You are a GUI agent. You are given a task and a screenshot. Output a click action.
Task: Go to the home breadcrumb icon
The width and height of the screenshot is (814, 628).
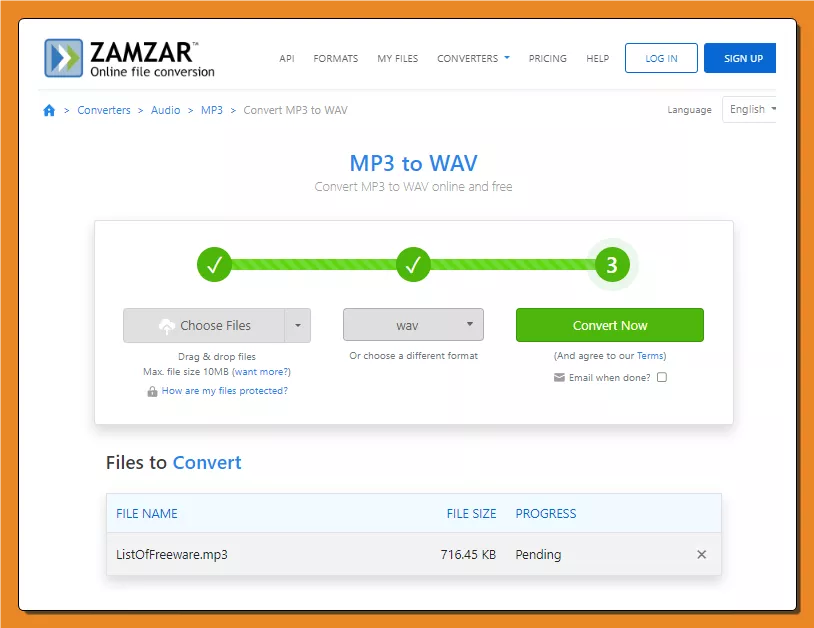[49, 110]
